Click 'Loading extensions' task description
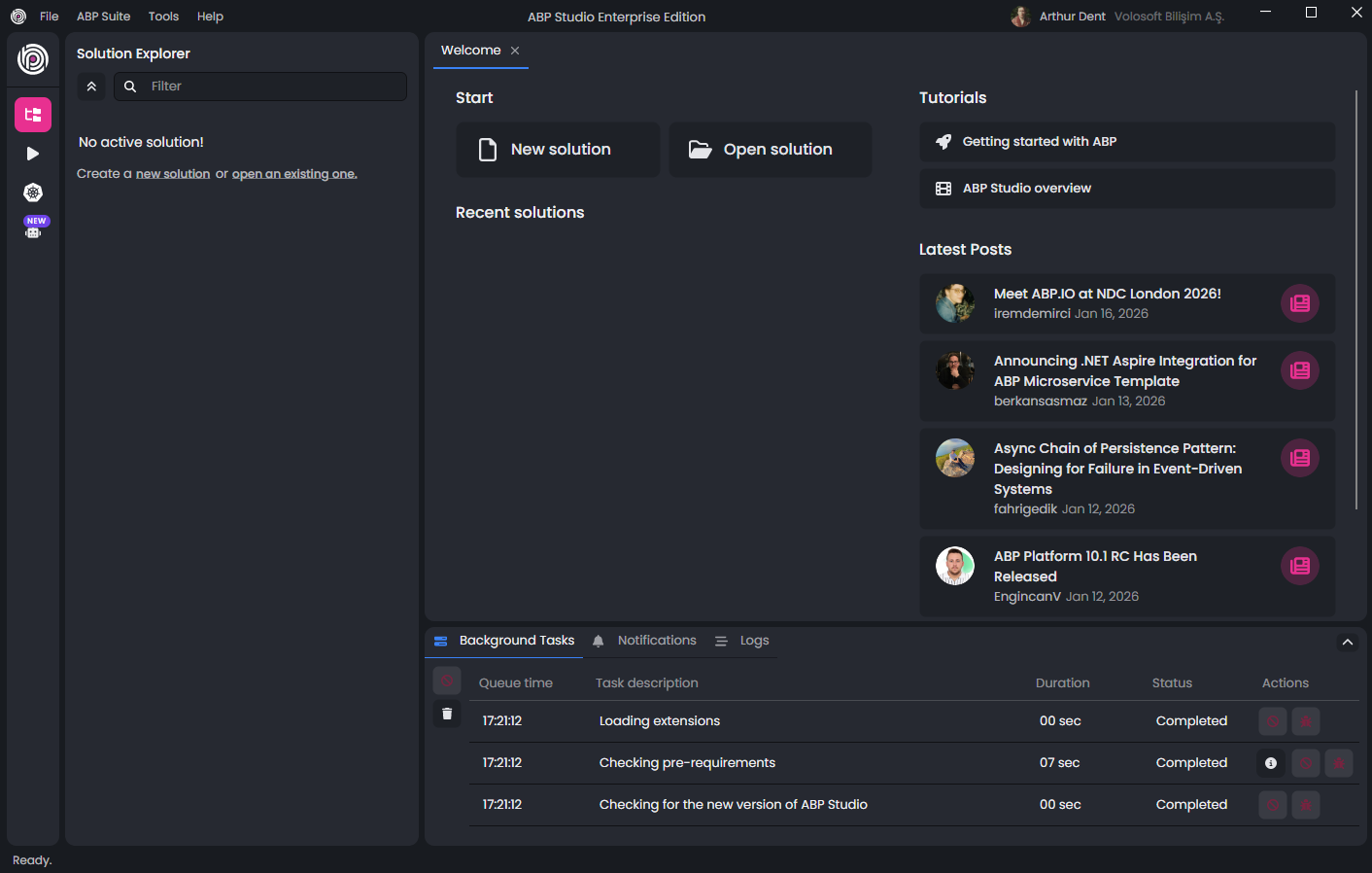The width and height of the screenshot is (1372, 873). point(660,721)
